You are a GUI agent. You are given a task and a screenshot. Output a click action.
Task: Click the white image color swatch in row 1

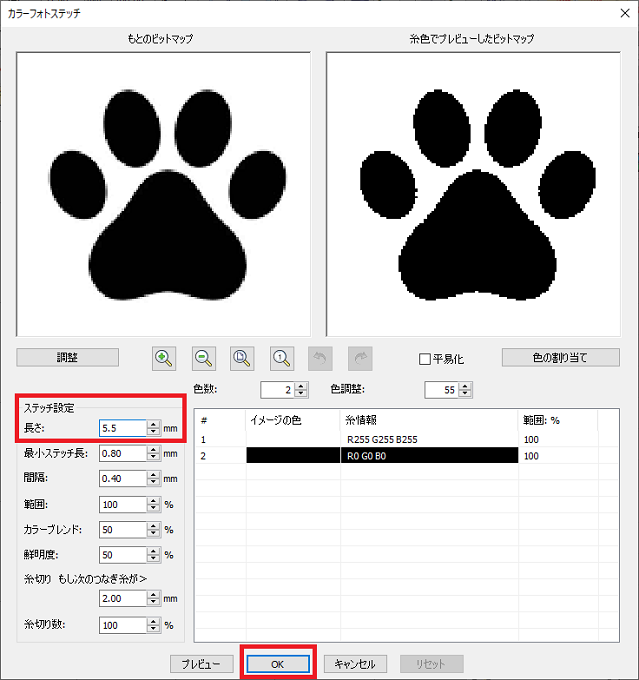coord(293,439)
